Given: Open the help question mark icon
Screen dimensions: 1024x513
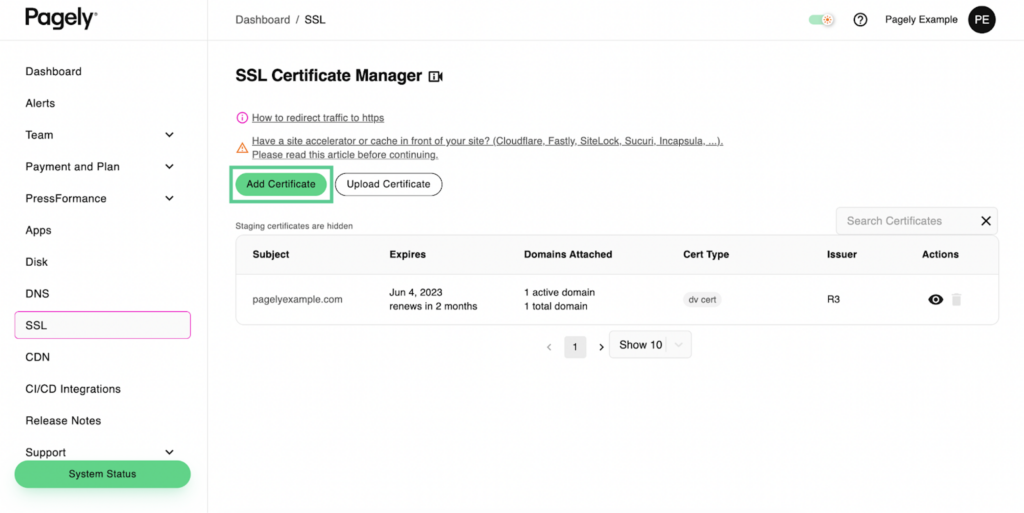Looking at the screenshot, I should (860, 20).
